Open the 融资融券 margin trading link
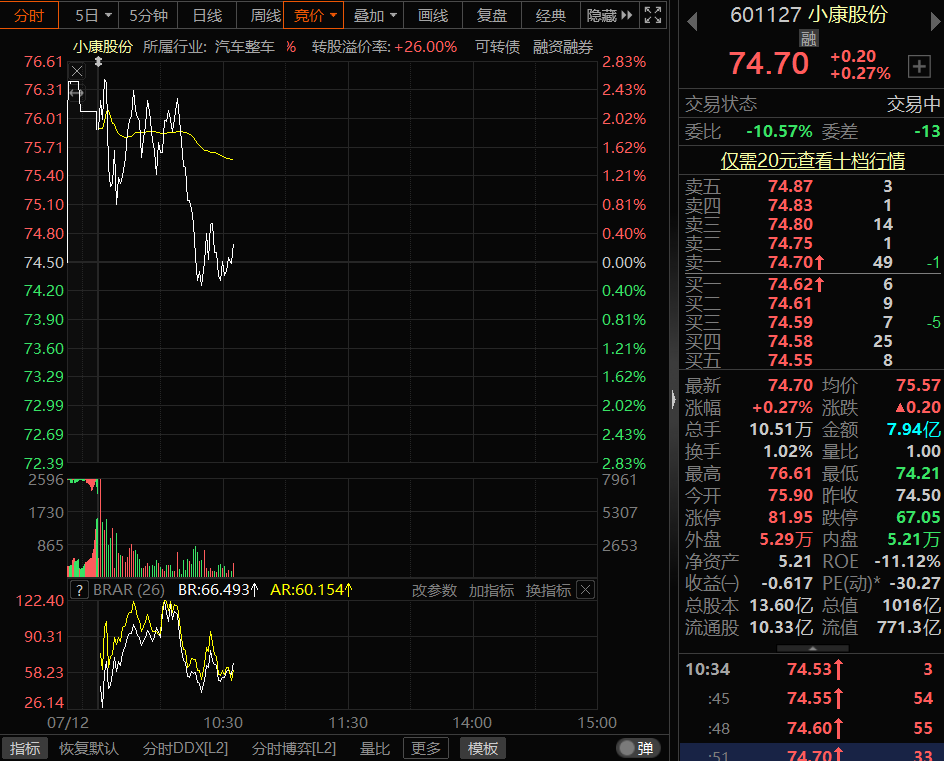944x761 pixels. click(563, 47)
